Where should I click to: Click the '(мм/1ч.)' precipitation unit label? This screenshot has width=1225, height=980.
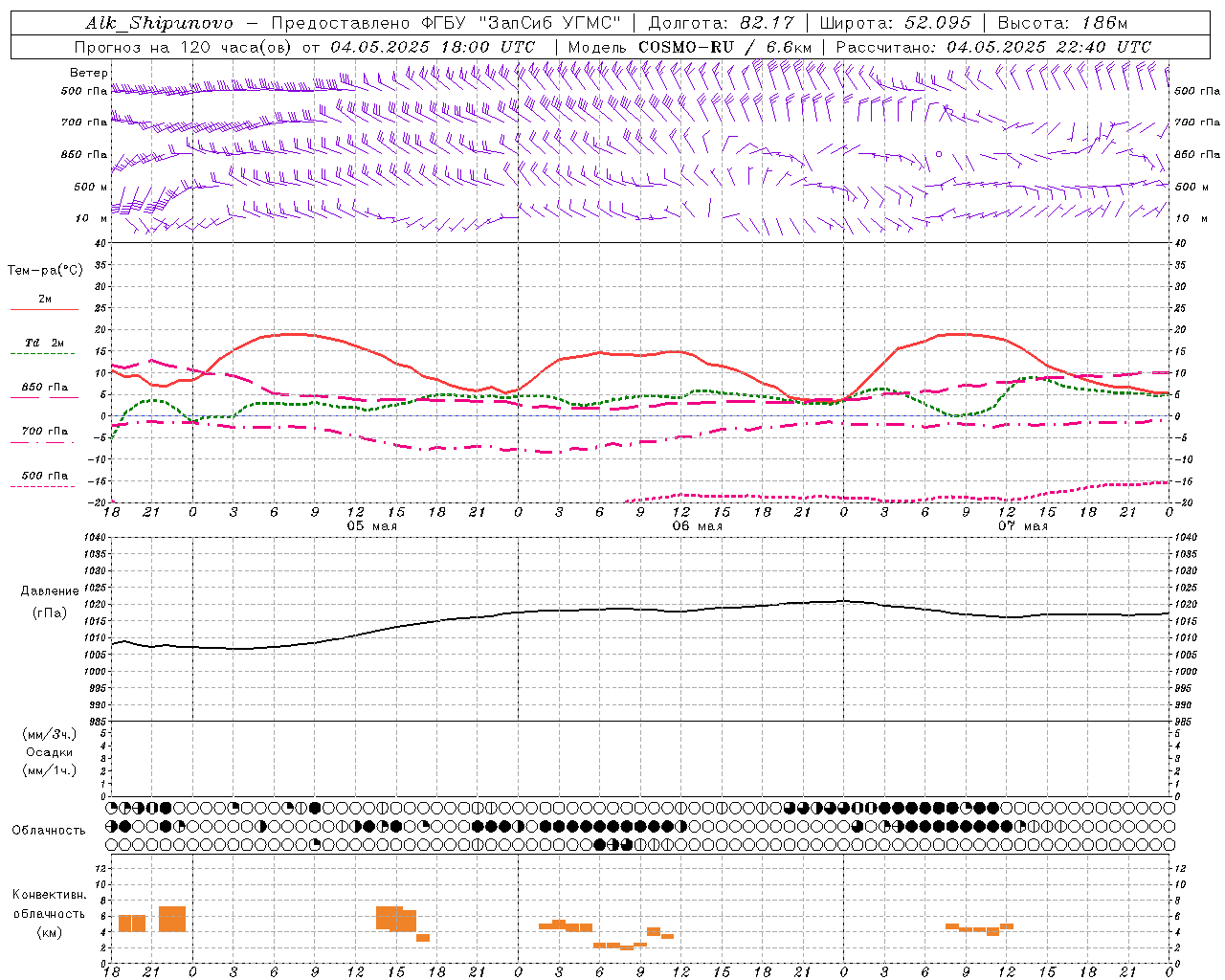tap(50, 770)
